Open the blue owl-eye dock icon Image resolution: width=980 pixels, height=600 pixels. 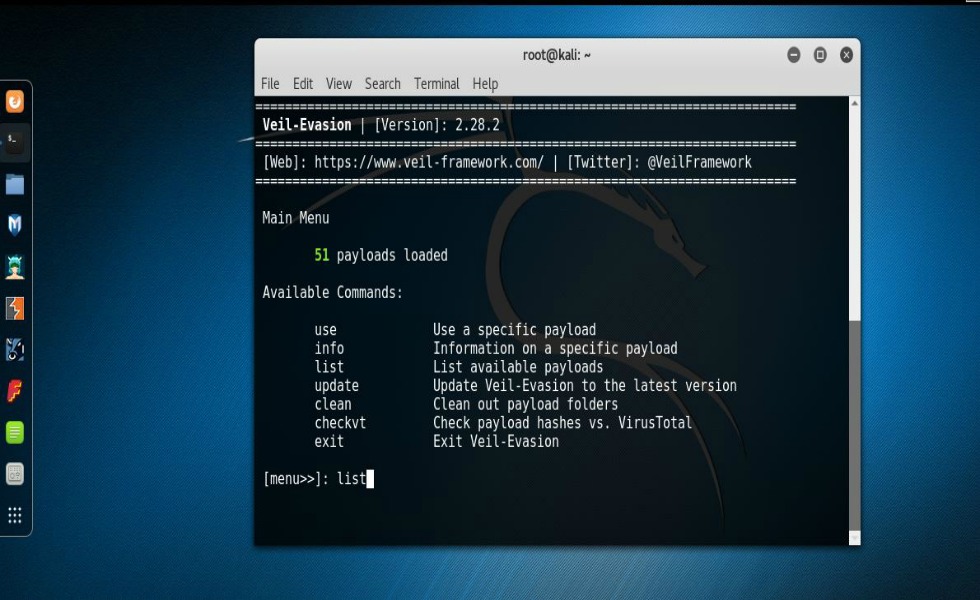tap(15, 349)
